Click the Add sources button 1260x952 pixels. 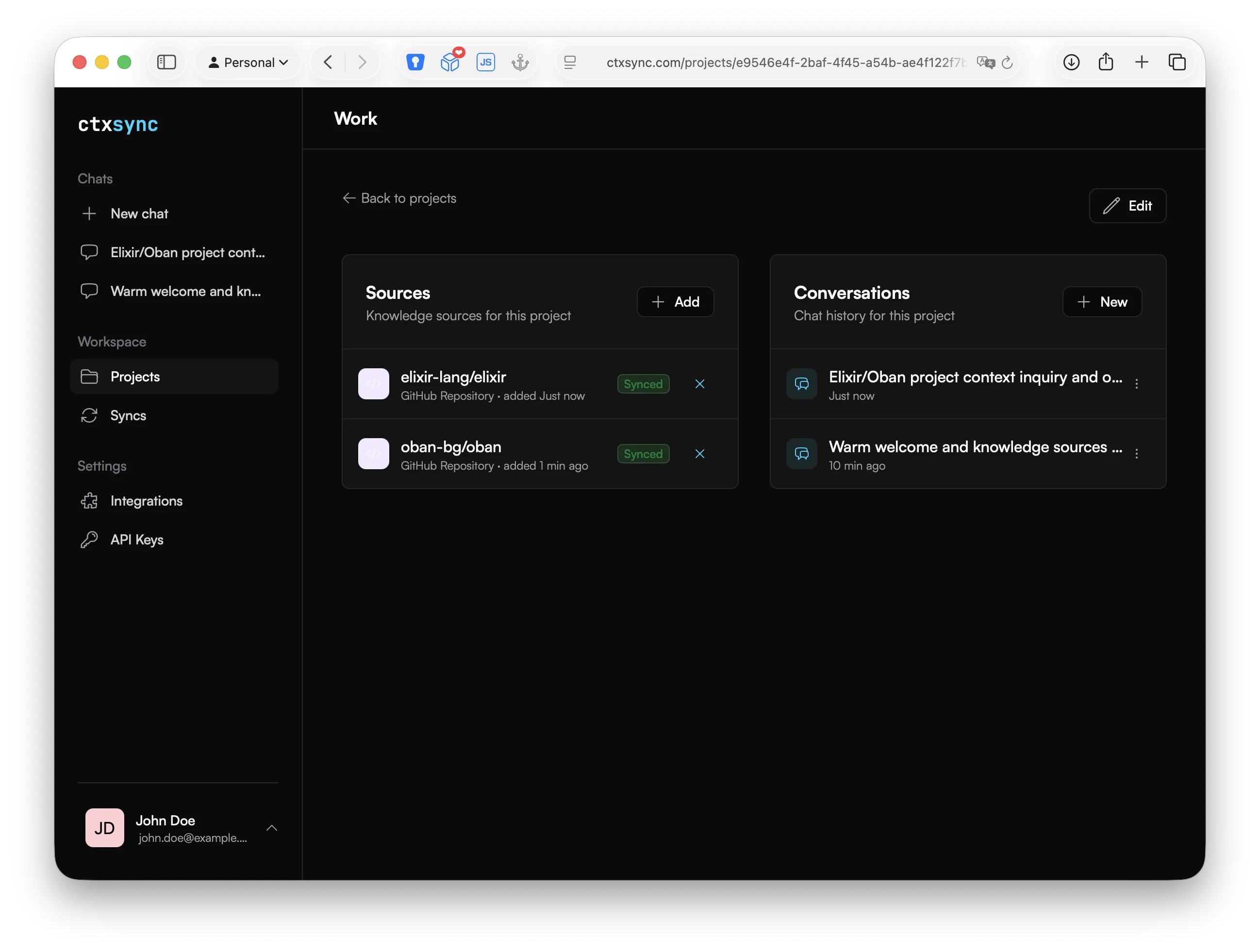point(675,302)
